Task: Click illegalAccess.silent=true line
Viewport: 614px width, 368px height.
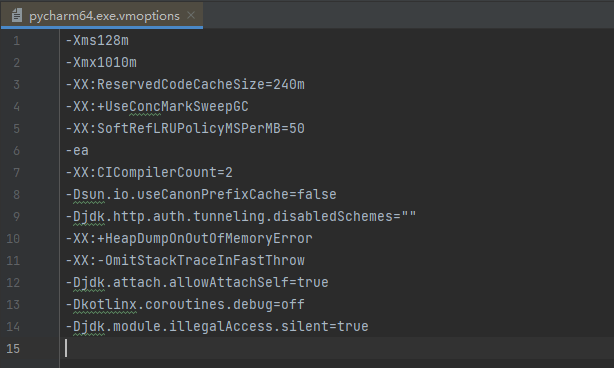Action: tap(217, 327)
